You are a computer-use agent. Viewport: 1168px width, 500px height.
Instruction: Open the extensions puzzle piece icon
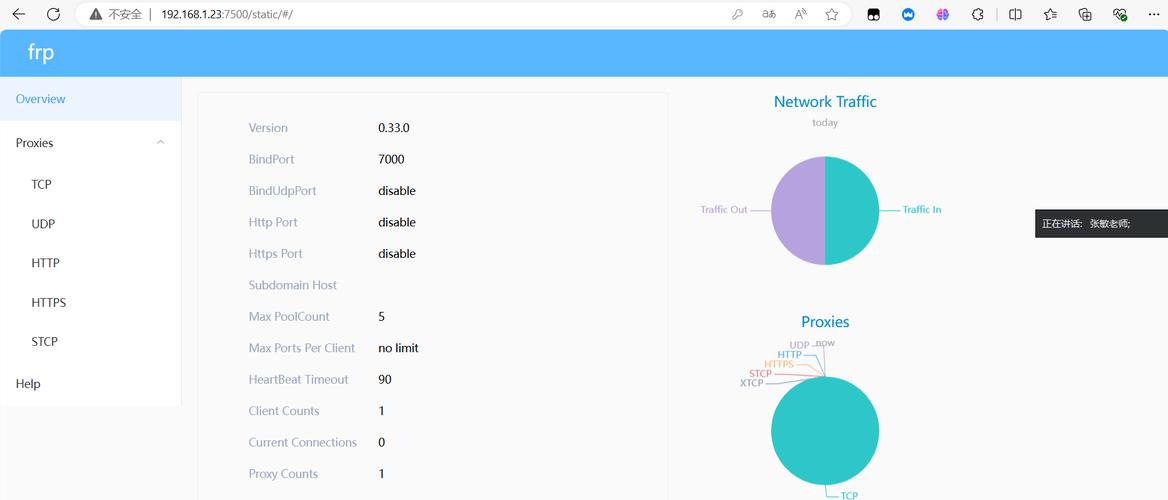tap(978, 14)
